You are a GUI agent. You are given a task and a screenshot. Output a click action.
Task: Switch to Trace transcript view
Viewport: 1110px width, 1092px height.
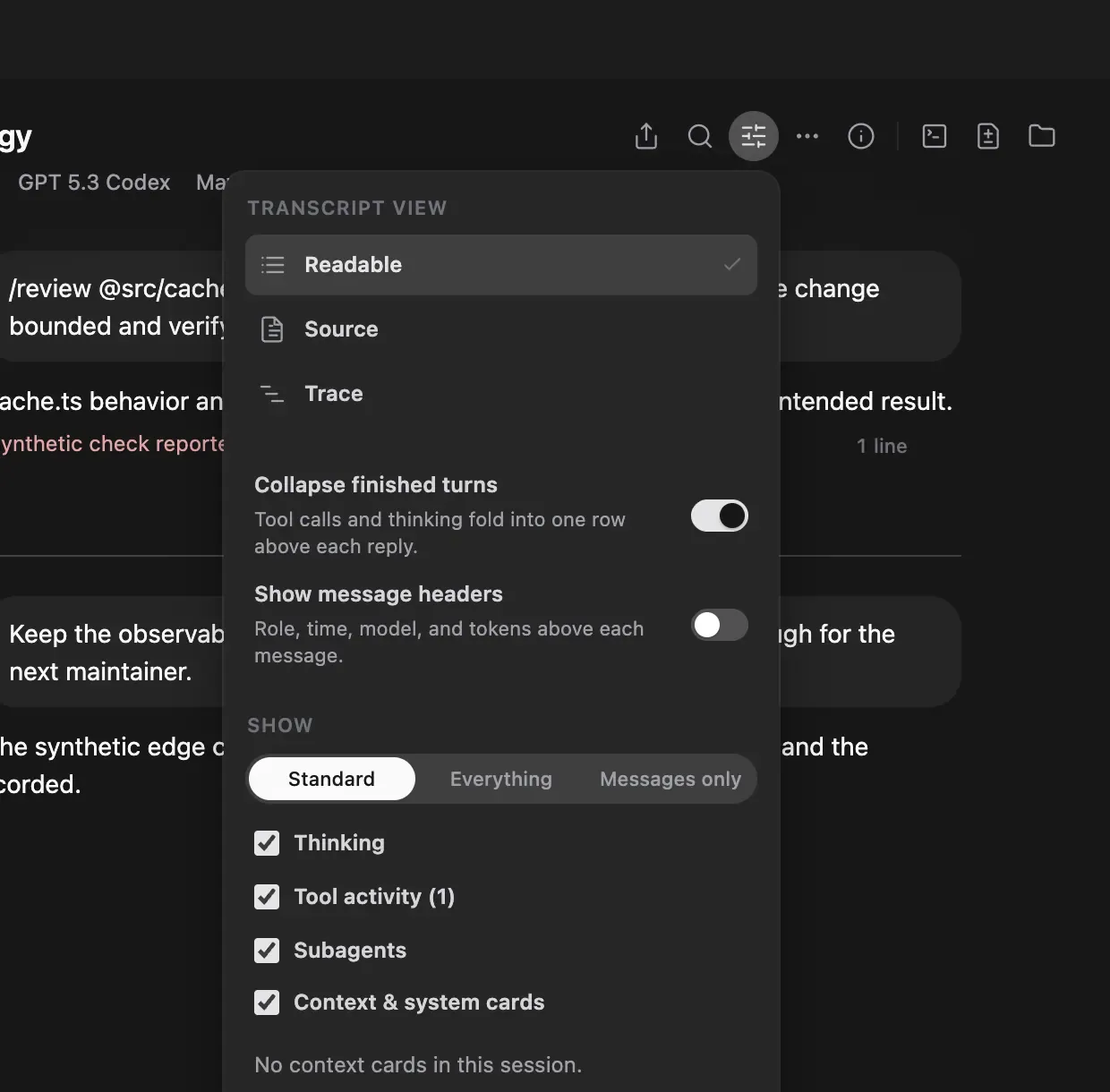point(501,394)
